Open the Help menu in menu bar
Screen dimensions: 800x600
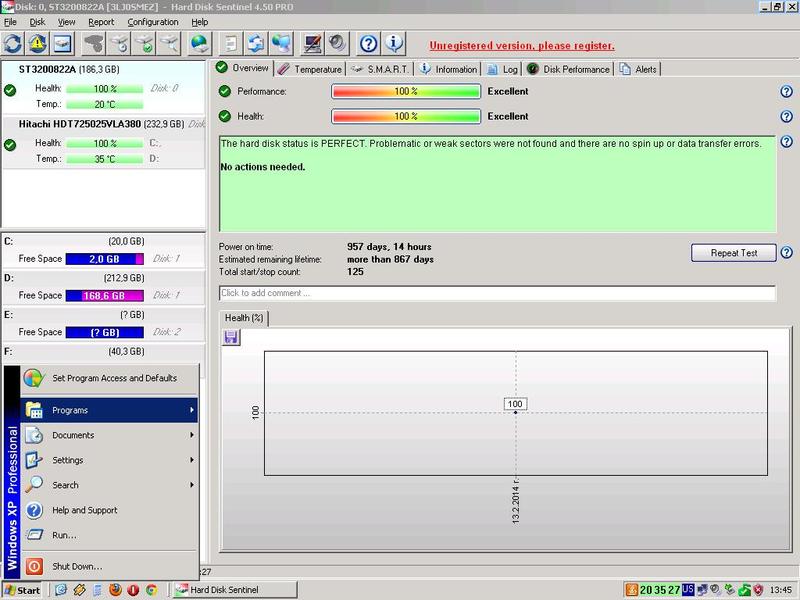tap(200, 22)
